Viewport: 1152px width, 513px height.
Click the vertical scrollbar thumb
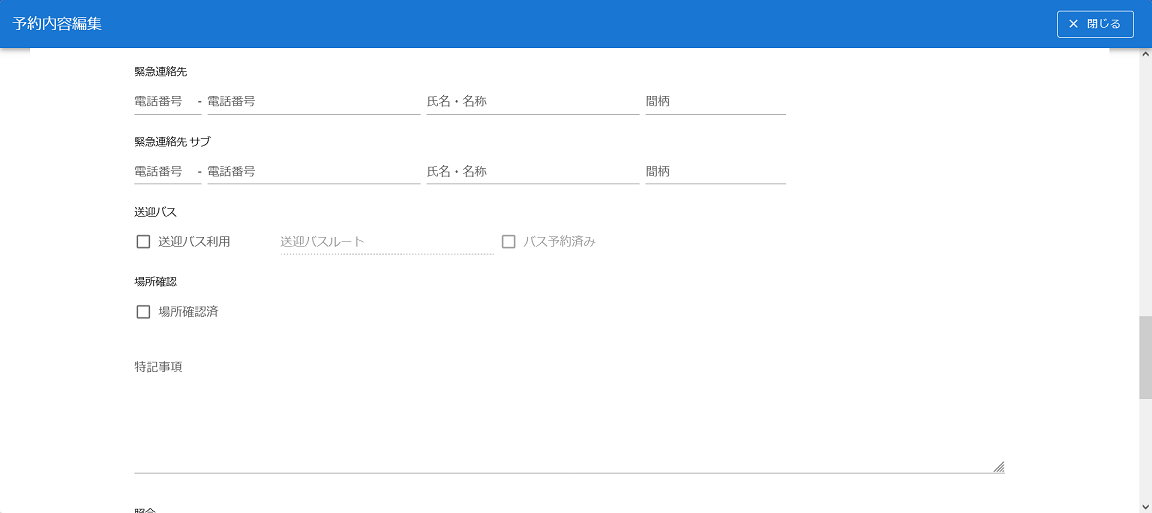click(x=1145, y=357)
